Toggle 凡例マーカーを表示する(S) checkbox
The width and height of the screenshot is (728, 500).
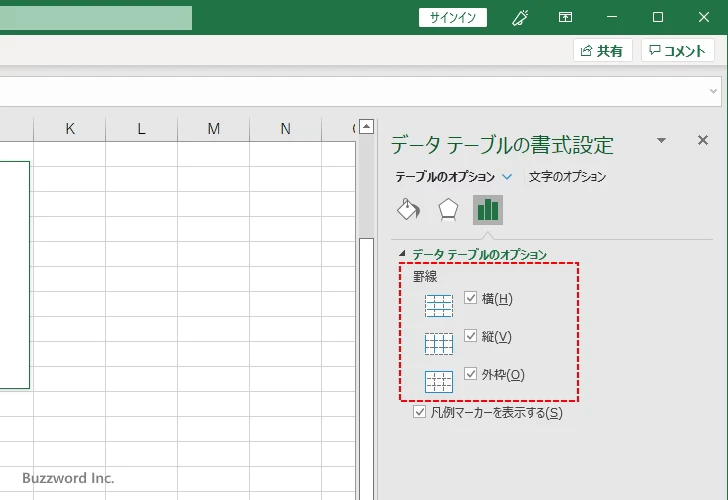[419, 412]
